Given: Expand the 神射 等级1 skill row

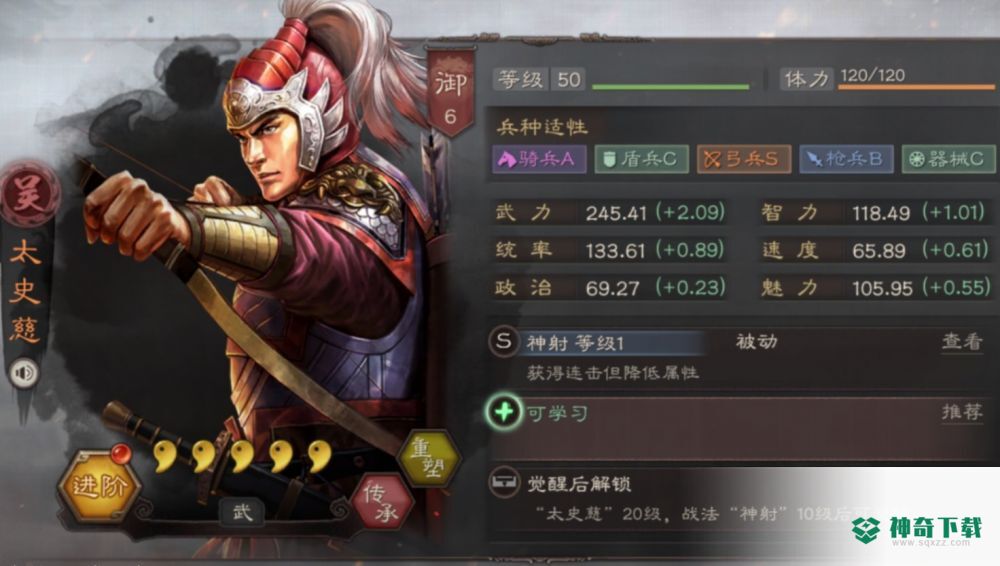Looking at the screenshot, I should tap(740, 357).
